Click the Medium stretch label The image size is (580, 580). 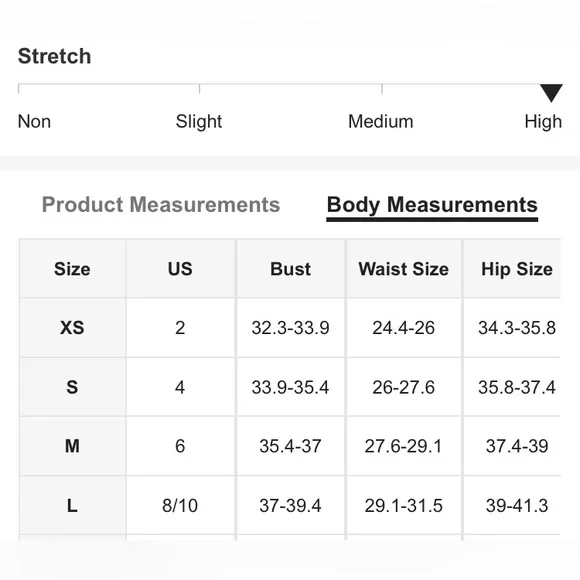click(381, 121)
